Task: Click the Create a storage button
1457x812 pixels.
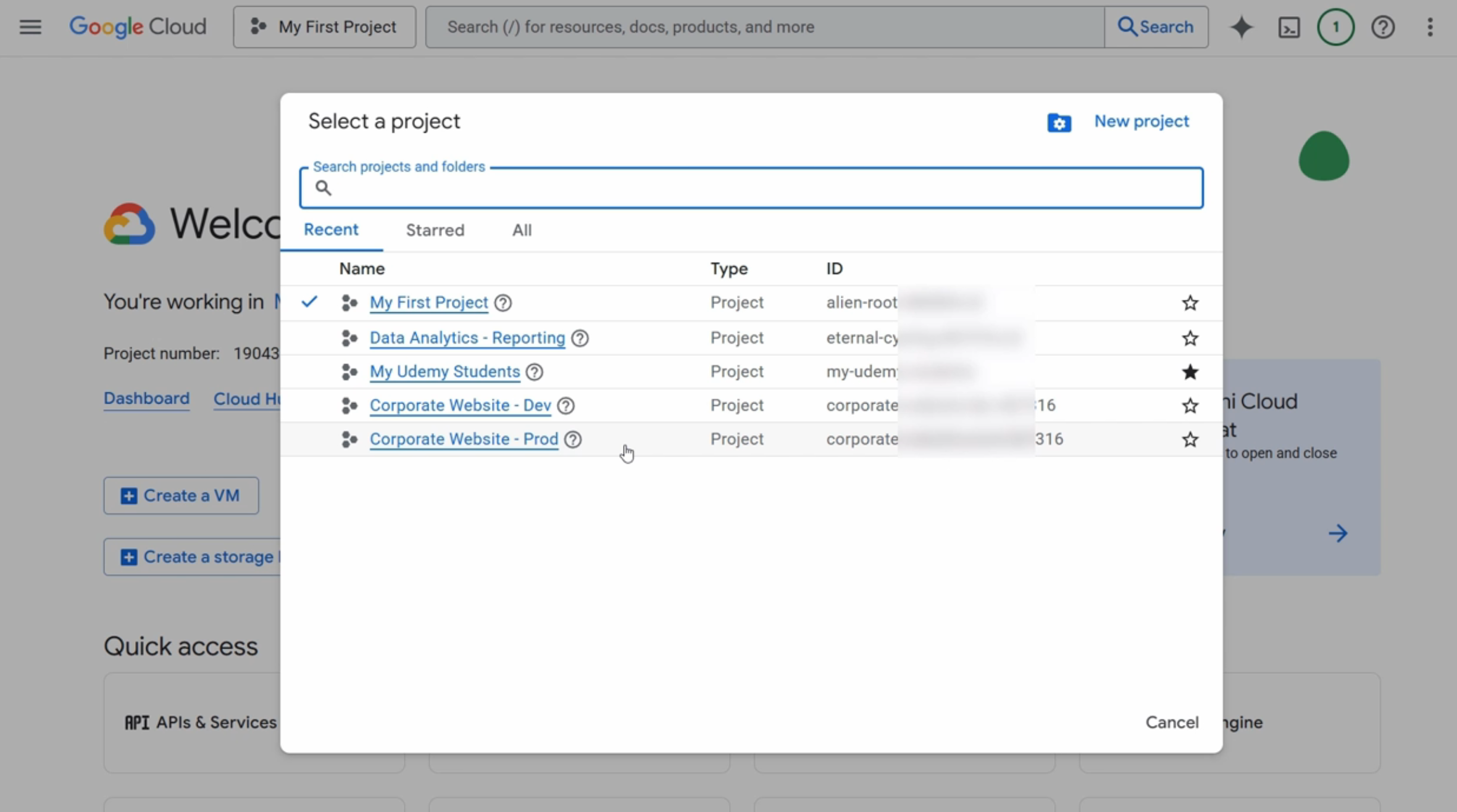Action: pyautogui.click(x=193, y=557)
